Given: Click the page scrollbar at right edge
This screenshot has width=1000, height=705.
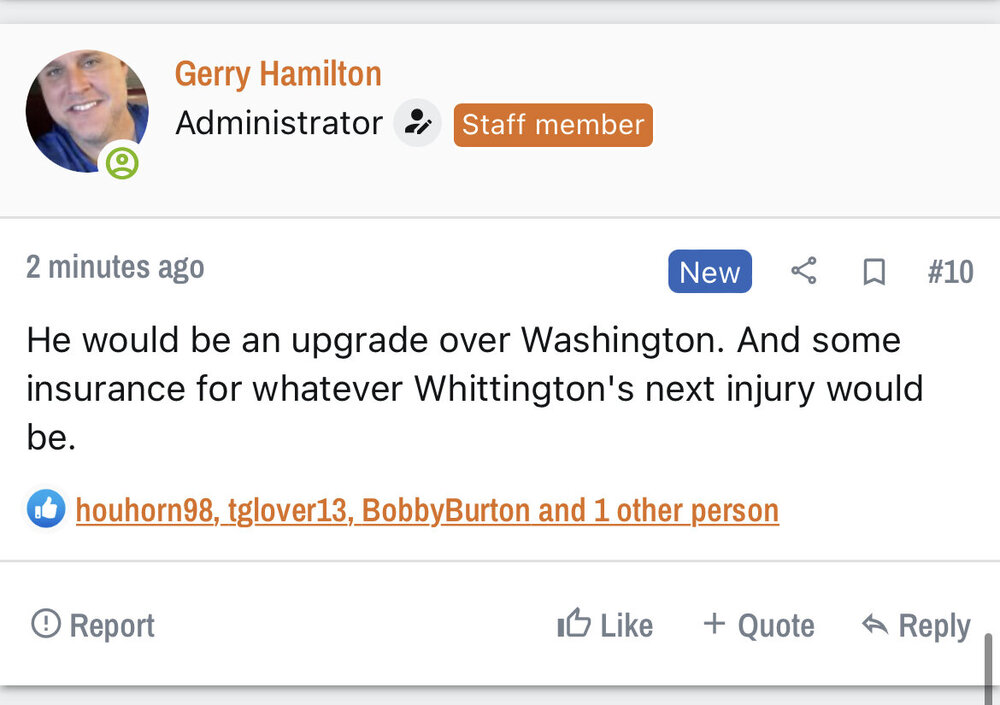Looking at the screenshot, I should [x=988, y=665].
